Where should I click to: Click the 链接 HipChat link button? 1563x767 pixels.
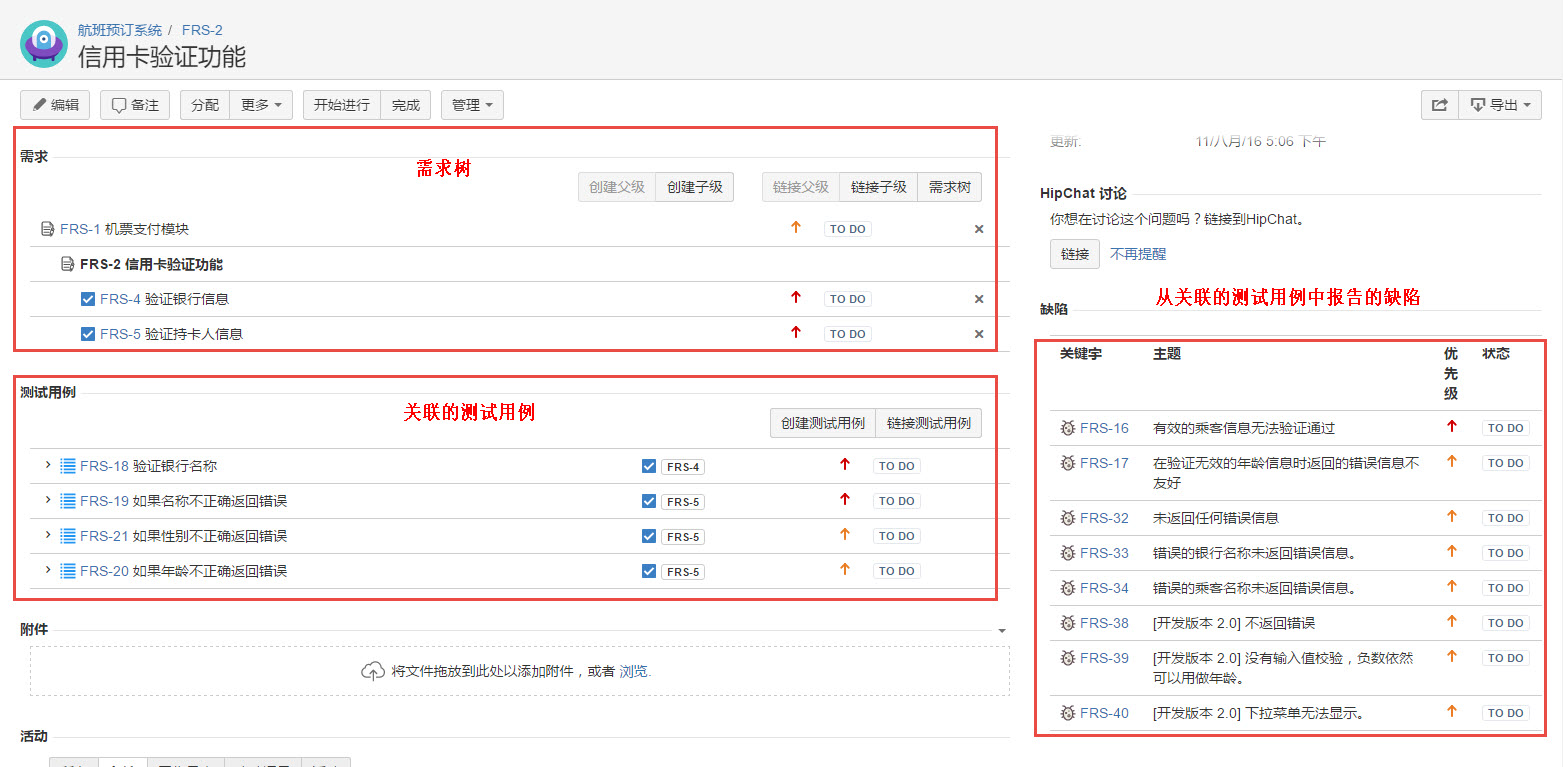tap(1075, 254)
